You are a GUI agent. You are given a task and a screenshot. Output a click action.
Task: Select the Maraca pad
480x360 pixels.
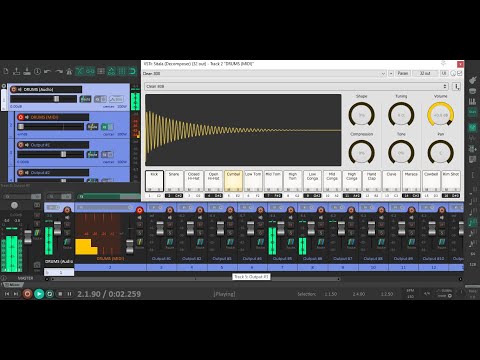[411, 181]
